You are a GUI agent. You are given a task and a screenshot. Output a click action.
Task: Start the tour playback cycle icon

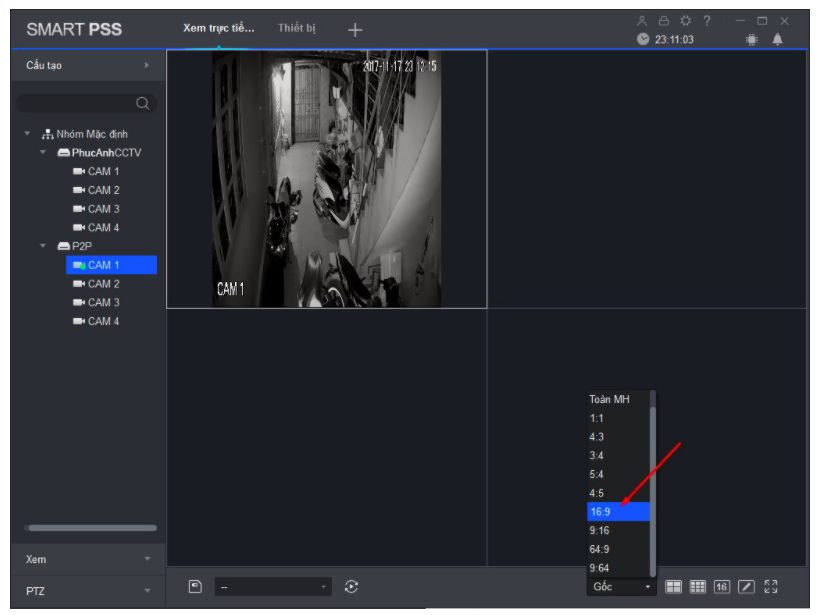coord(351,586)
